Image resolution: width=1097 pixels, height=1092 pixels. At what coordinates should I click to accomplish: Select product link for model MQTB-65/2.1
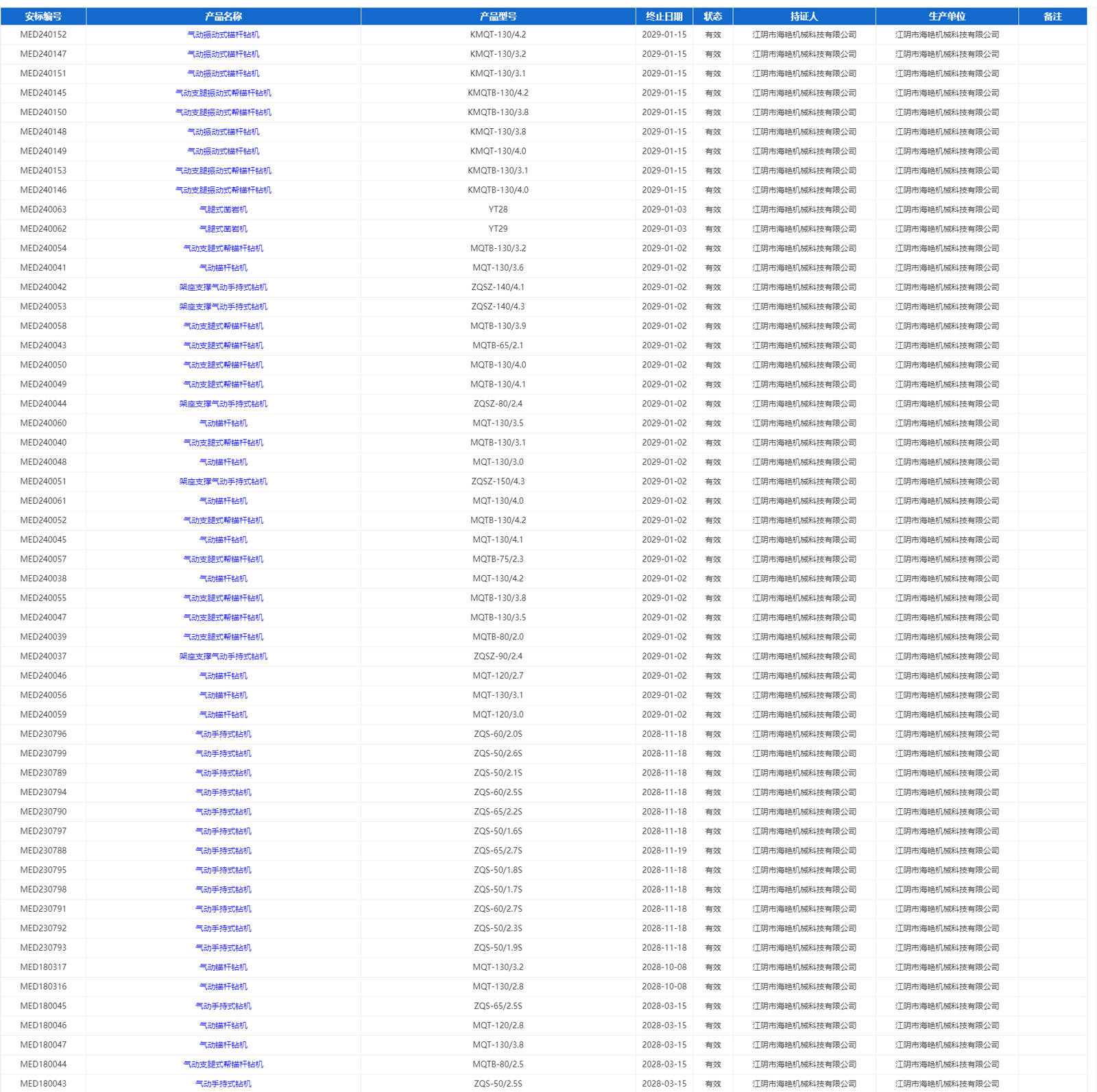[x=223, y=346]
